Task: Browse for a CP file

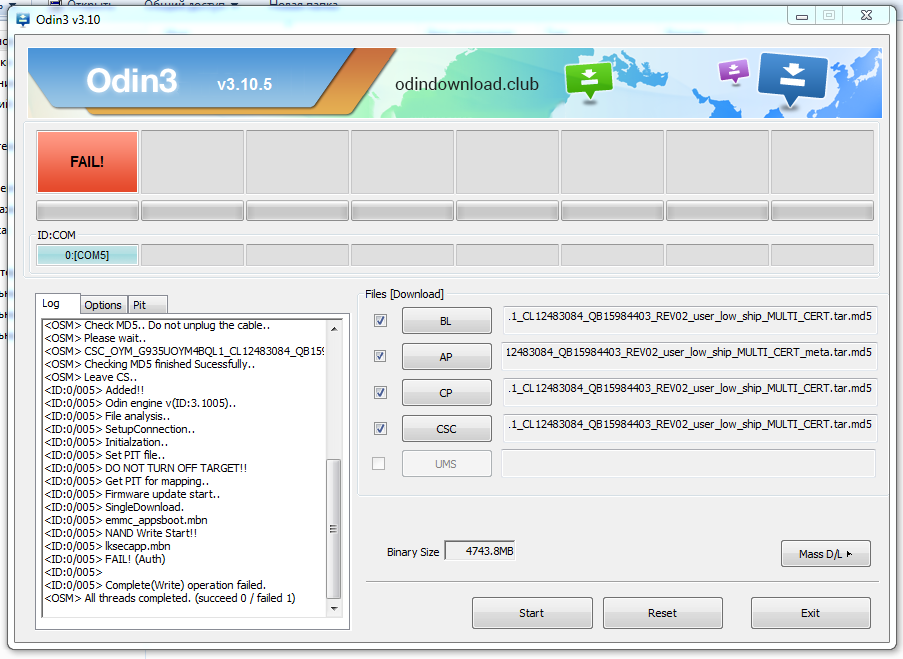Action: 446,393
